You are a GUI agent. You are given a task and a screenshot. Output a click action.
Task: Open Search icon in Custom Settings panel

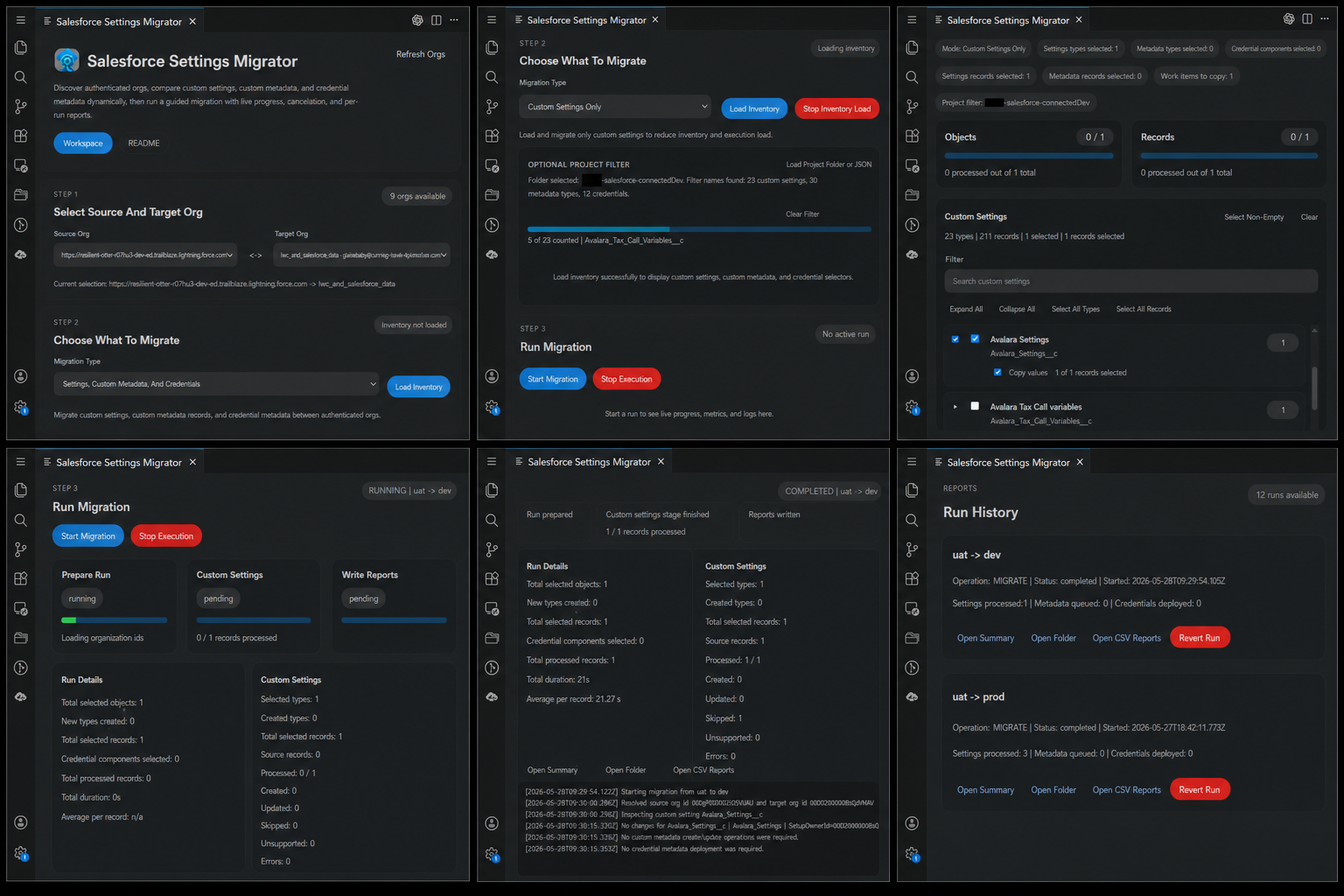coord(912,77)
